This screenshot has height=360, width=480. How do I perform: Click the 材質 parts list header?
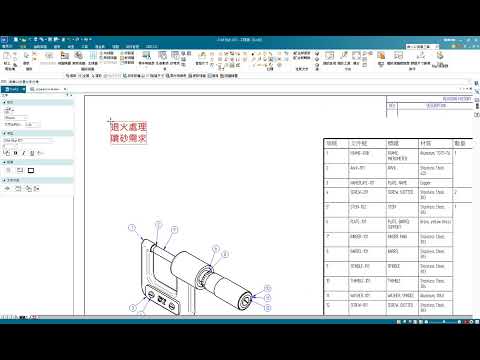[426, 144]
